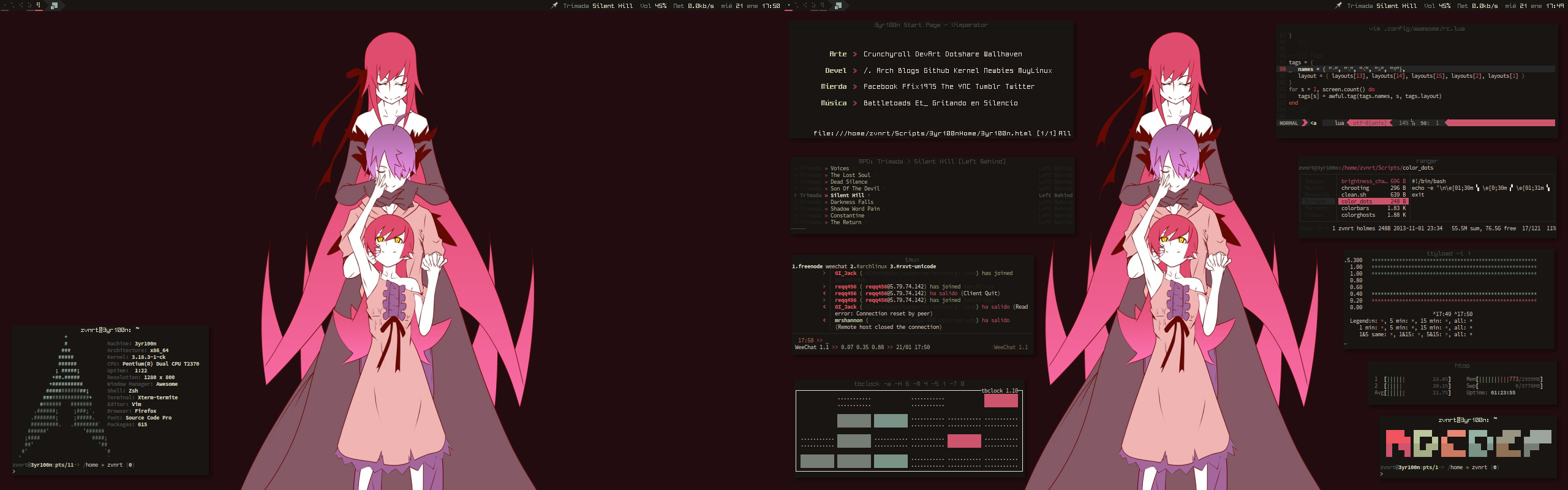Click the Scripts folder in ranger's parent column
Viewport: 1568px width, 490px height.
point(1319,202)
